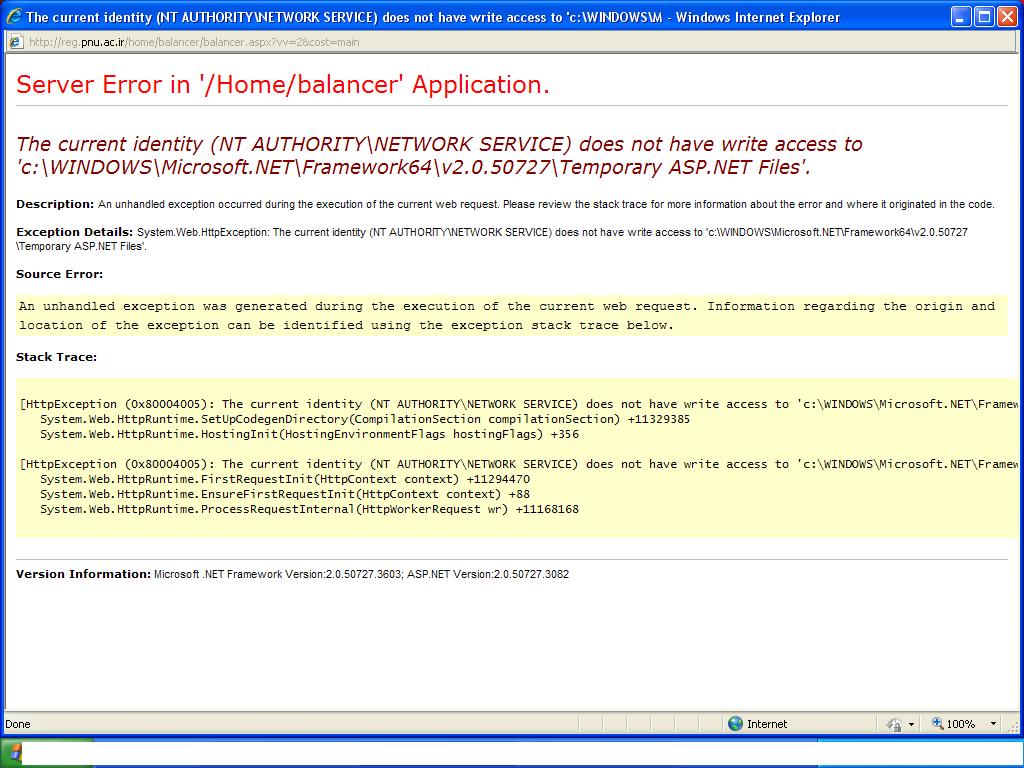The width and height of the screenshot is (1024, 768).
Task: Click the '100%' zoom level value
Action: [961, 724]
